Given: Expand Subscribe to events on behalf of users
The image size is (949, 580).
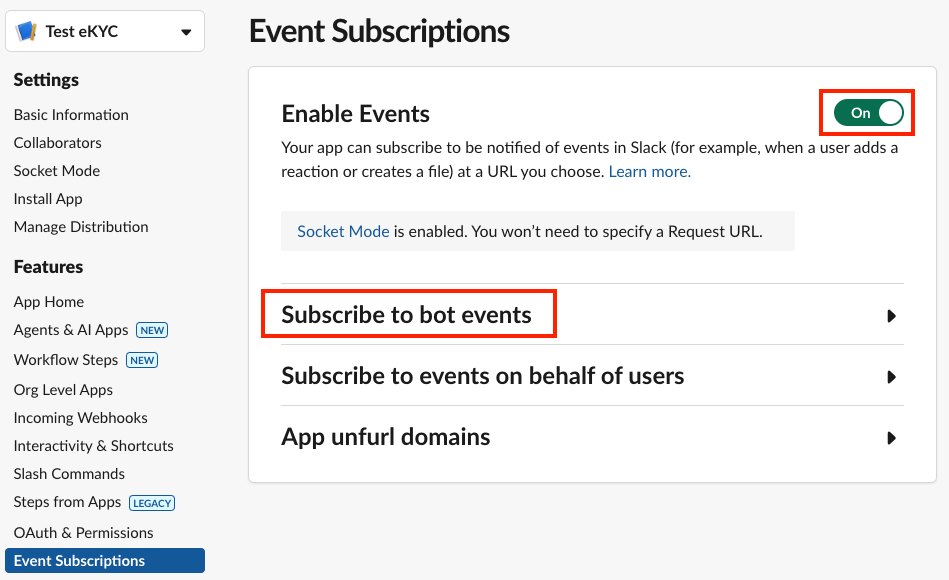Looking at the screenshot, I should (x=592, y=376).
